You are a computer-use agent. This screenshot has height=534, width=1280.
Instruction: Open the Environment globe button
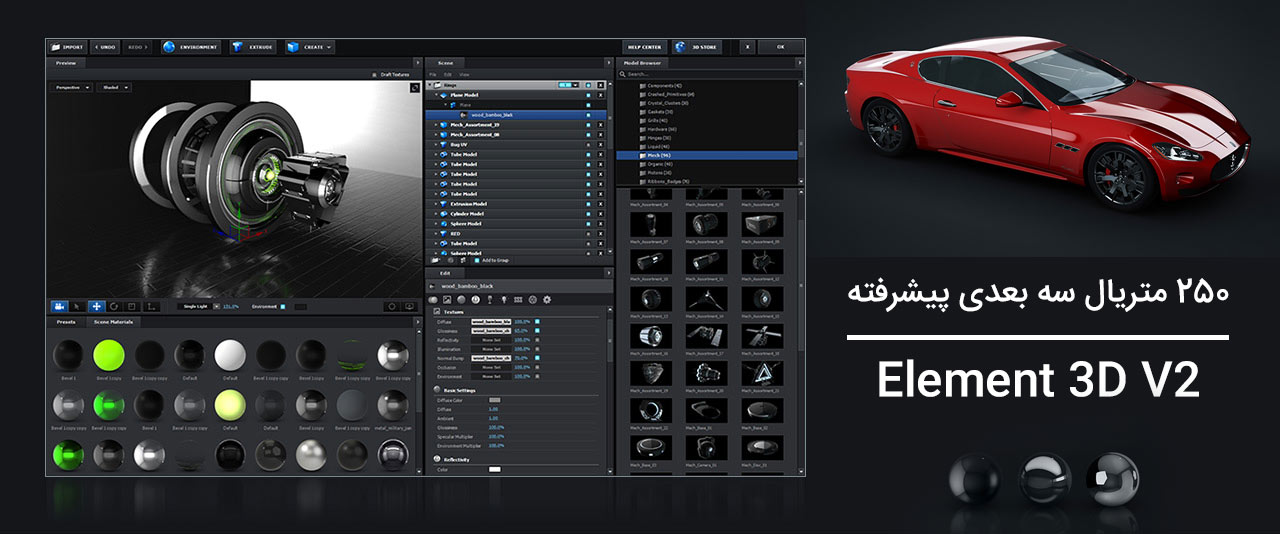coord(191,47)
